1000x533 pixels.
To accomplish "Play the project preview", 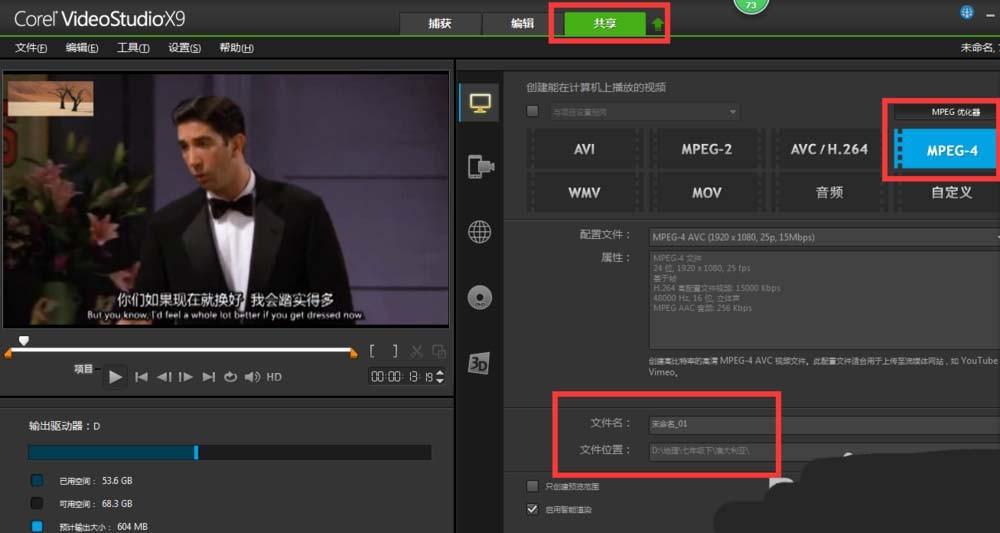I will click(x=115, y=377).
